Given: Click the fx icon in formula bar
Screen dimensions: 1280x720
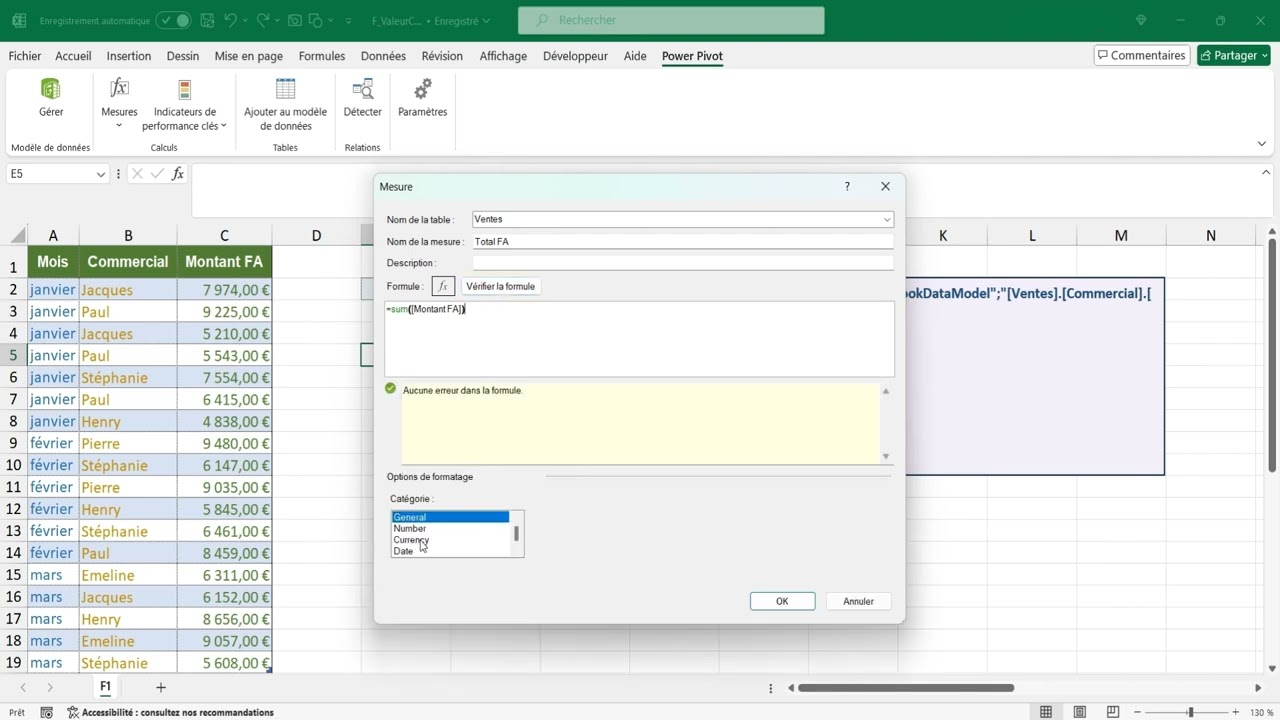Looking at the screenshot, I should click(178, 174).
